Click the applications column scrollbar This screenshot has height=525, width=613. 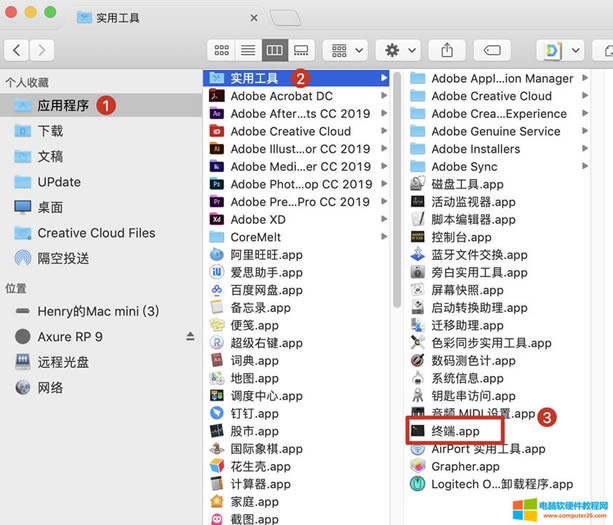(x=397, y=190)
